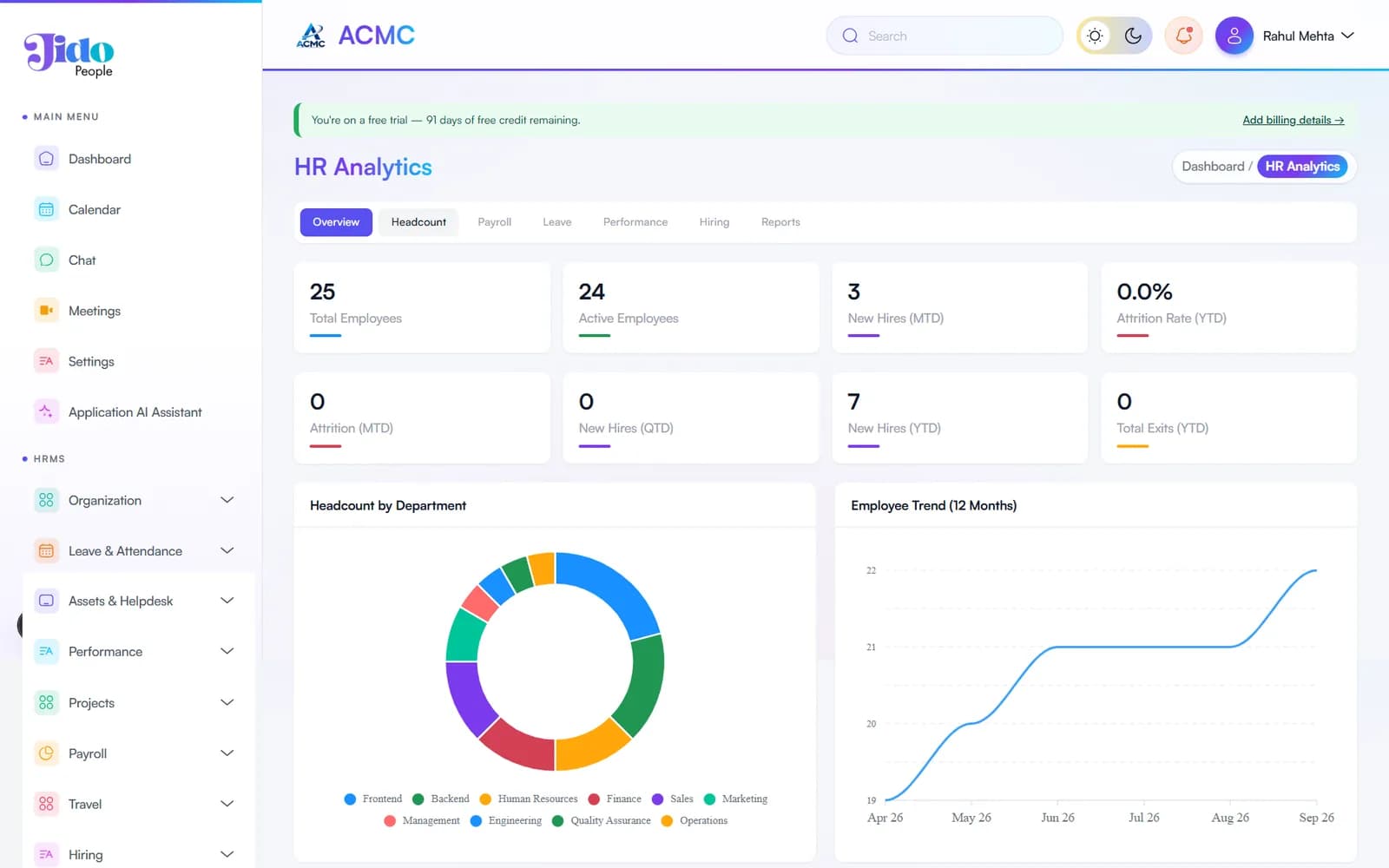1389x868 pixels.
Task: Click the blue Frontend donut segment
Action: pyautogui.click(x=617, y=583)
